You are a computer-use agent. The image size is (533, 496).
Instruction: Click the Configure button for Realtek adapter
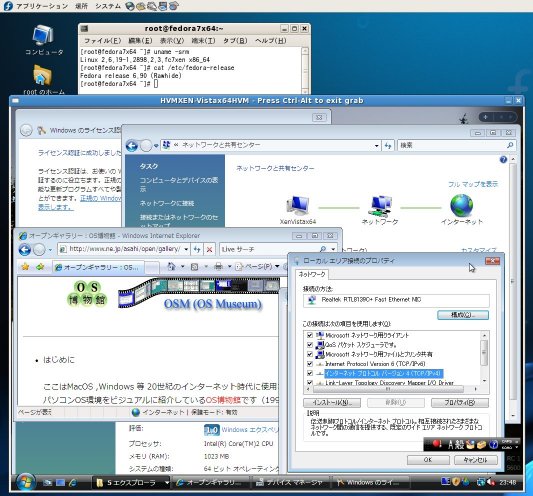pyautogui.click(x=463, y=315)
